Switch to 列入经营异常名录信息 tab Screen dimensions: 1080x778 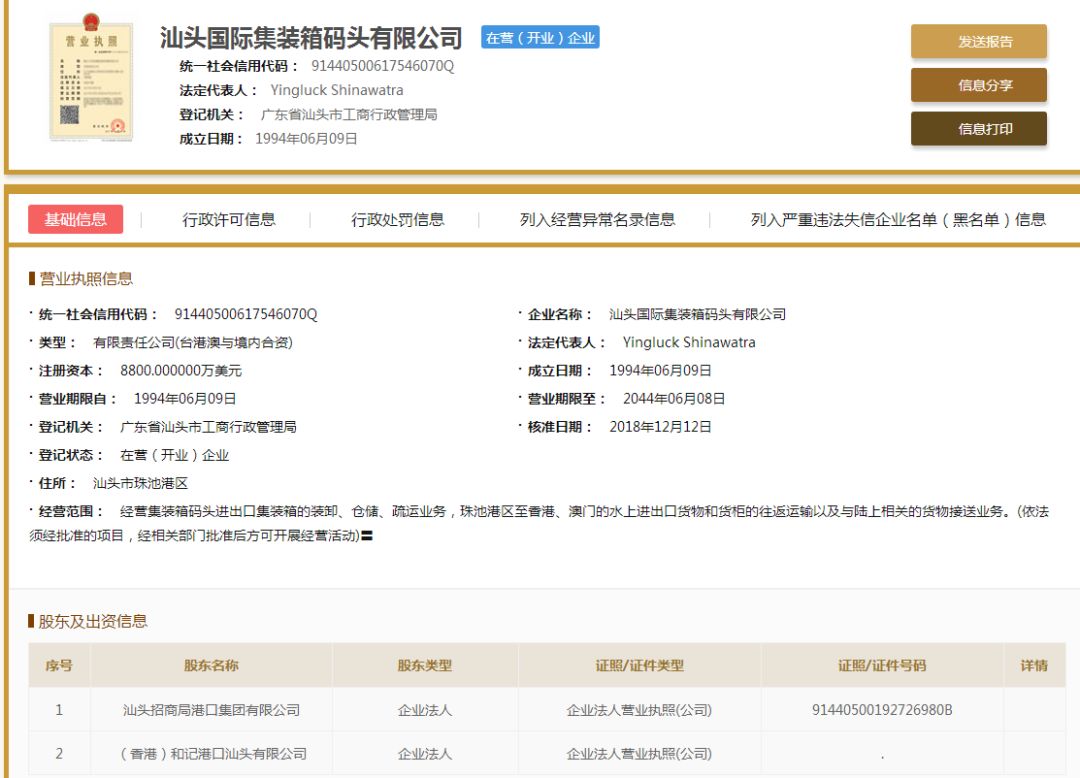pos(597,220)
